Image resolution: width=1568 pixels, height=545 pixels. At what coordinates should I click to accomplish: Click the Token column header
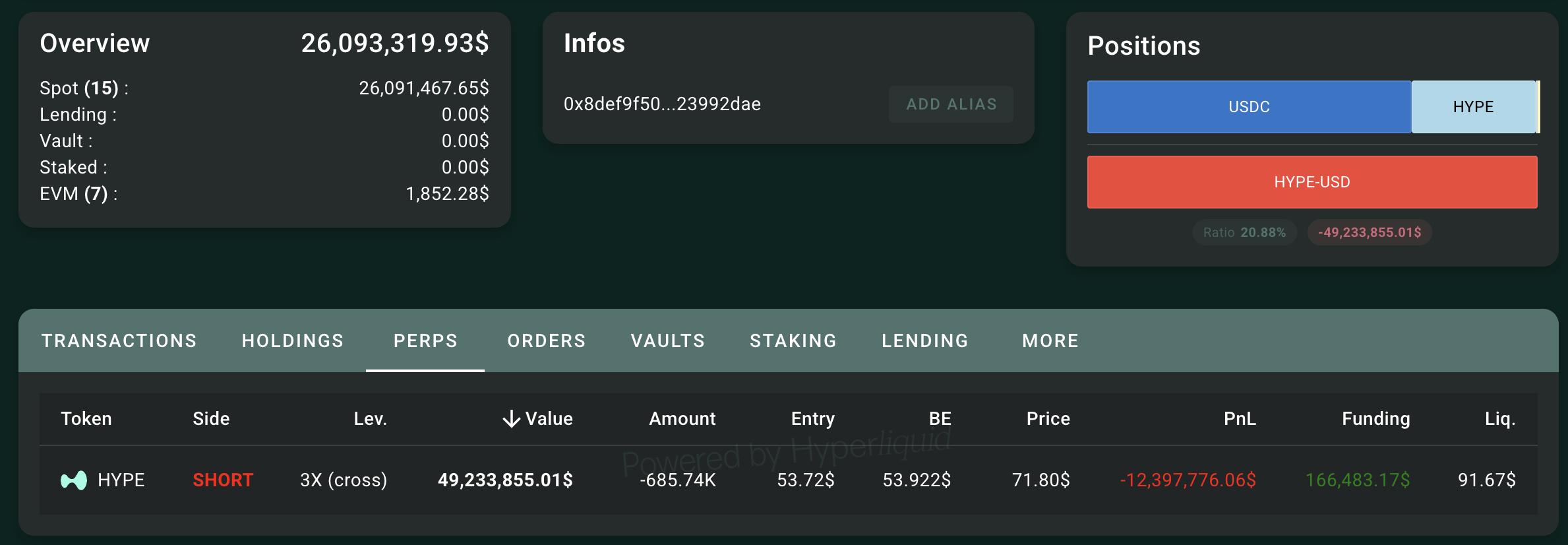tap(86, 419)
